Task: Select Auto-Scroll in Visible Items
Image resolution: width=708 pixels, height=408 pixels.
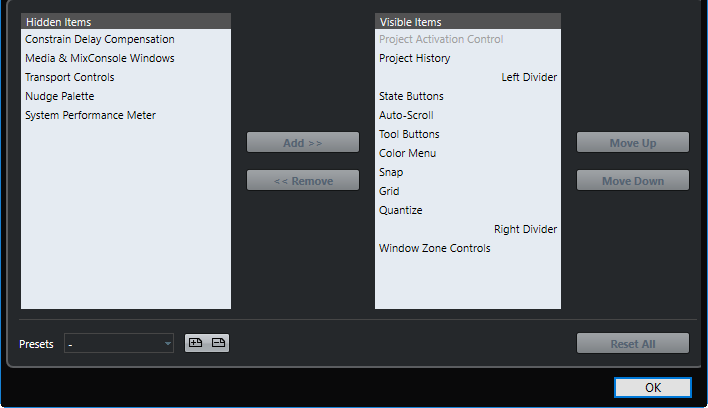Action: coord(468,115)
